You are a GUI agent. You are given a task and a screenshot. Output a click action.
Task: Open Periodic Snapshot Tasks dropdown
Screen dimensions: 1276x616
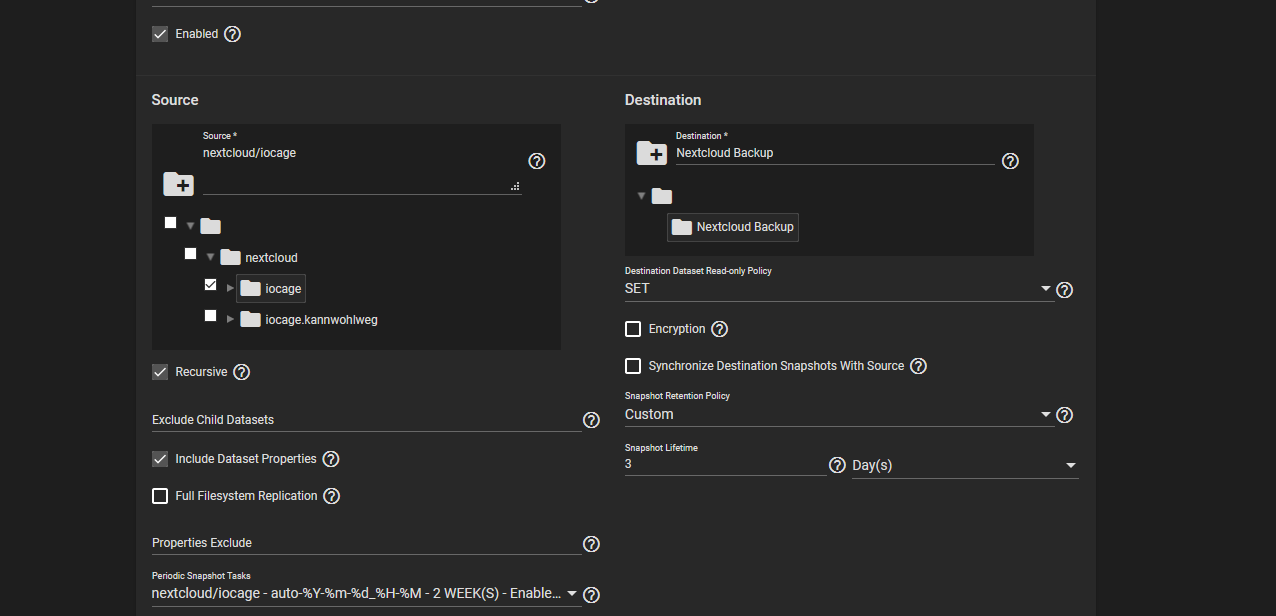pos(366,593)
